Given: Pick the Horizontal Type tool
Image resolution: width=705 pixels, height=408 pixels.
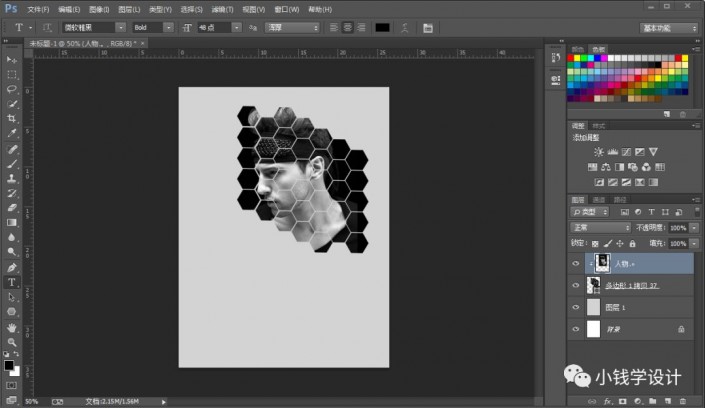Looking at the screenshot, I should (12, 282).
